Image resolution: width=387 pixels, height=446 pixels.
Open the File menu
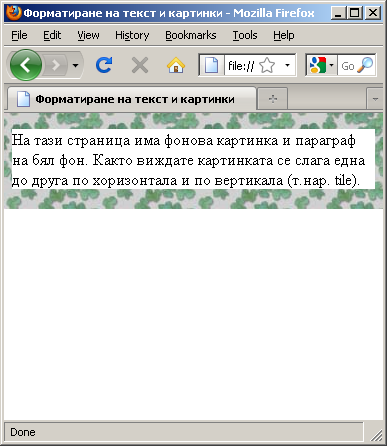[19, 35]
